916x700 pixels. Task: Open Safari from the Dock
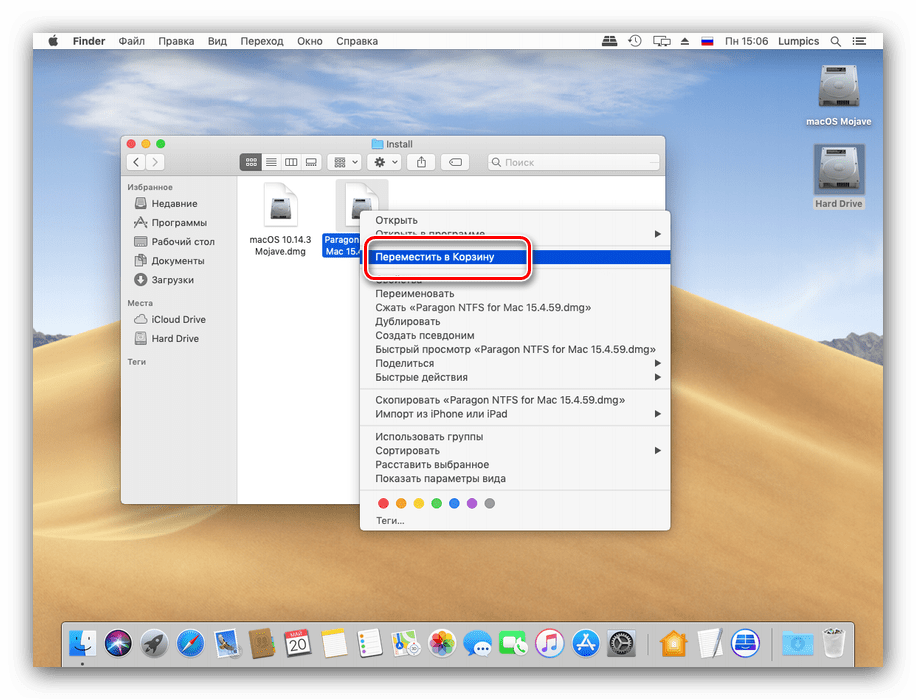(190, 644)
